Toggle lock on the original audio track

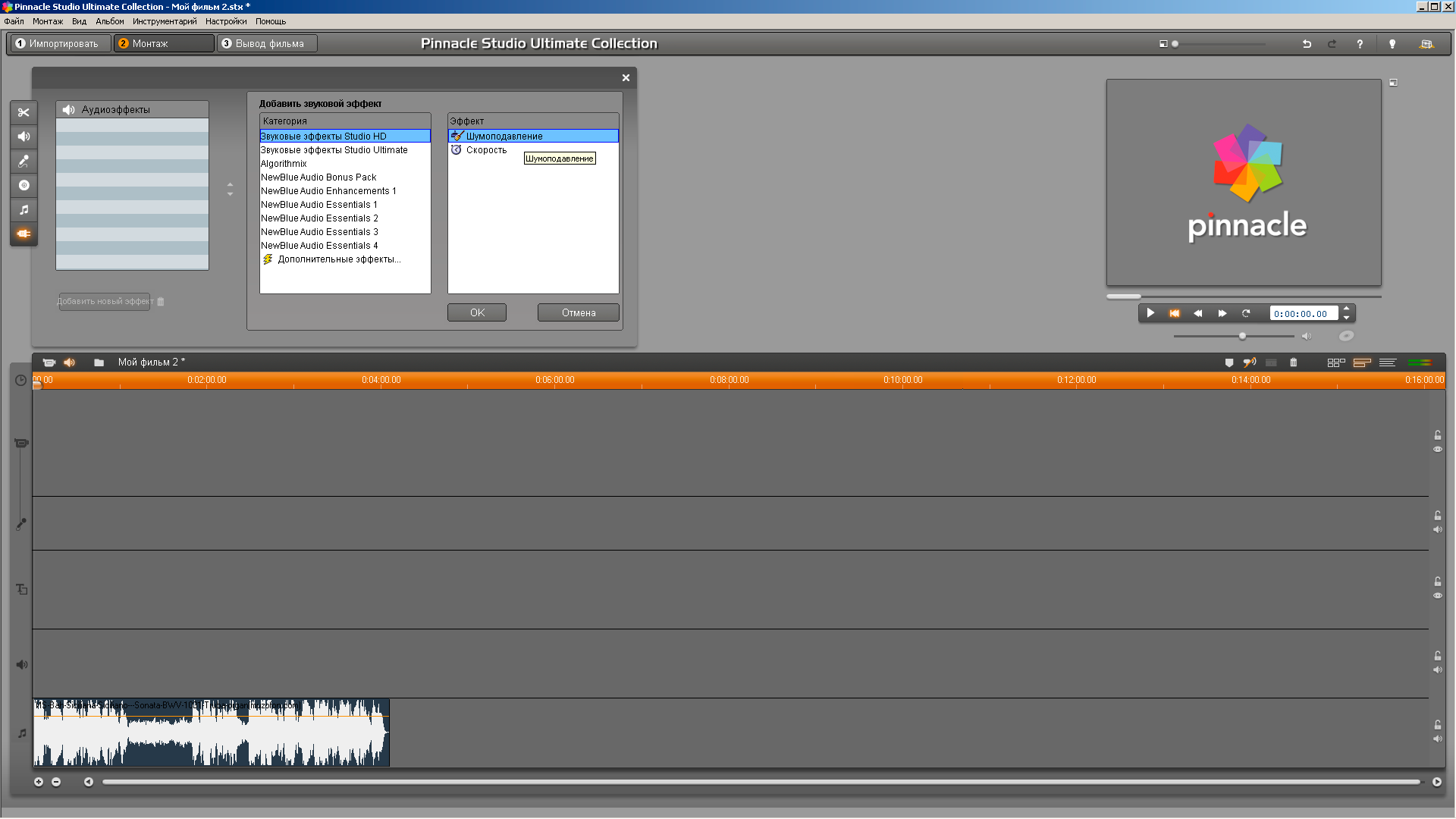coord(1437,516)
